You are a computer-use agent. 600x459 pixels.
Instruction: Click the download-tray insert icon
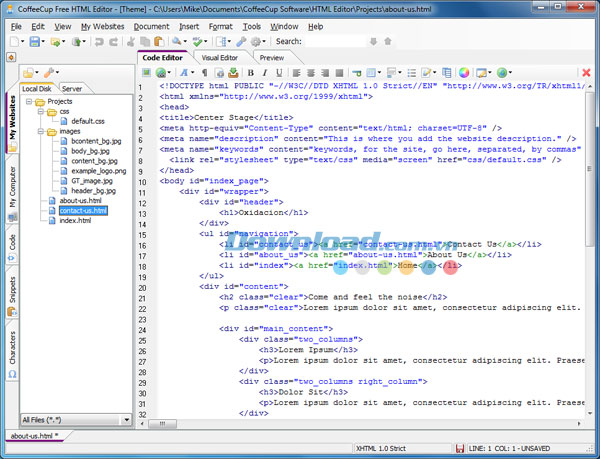coord(233,72)
